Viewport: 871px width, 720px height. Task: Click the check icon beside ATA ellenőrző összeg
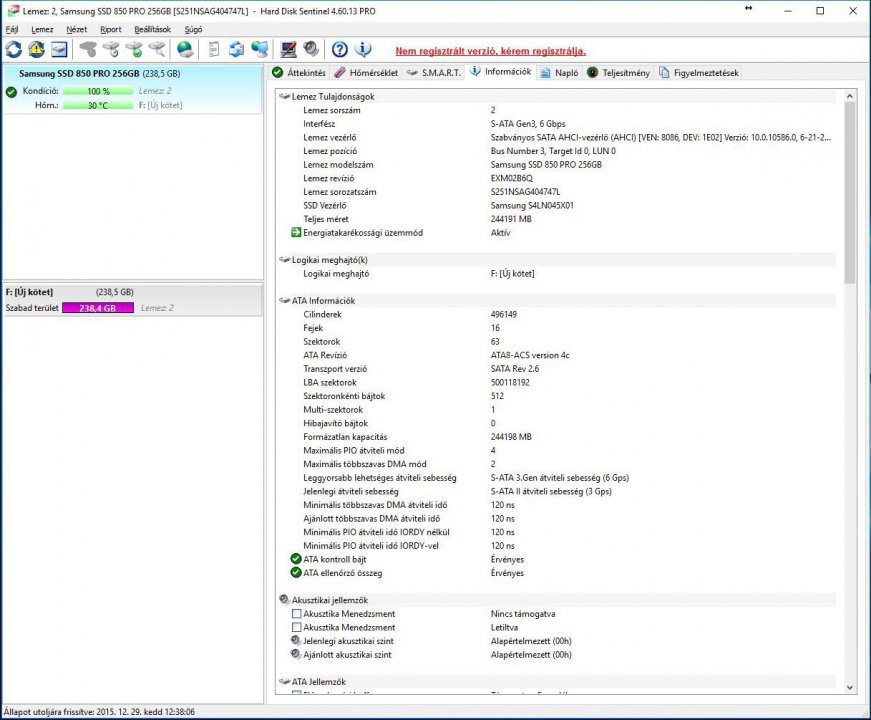tap(296, 572)
